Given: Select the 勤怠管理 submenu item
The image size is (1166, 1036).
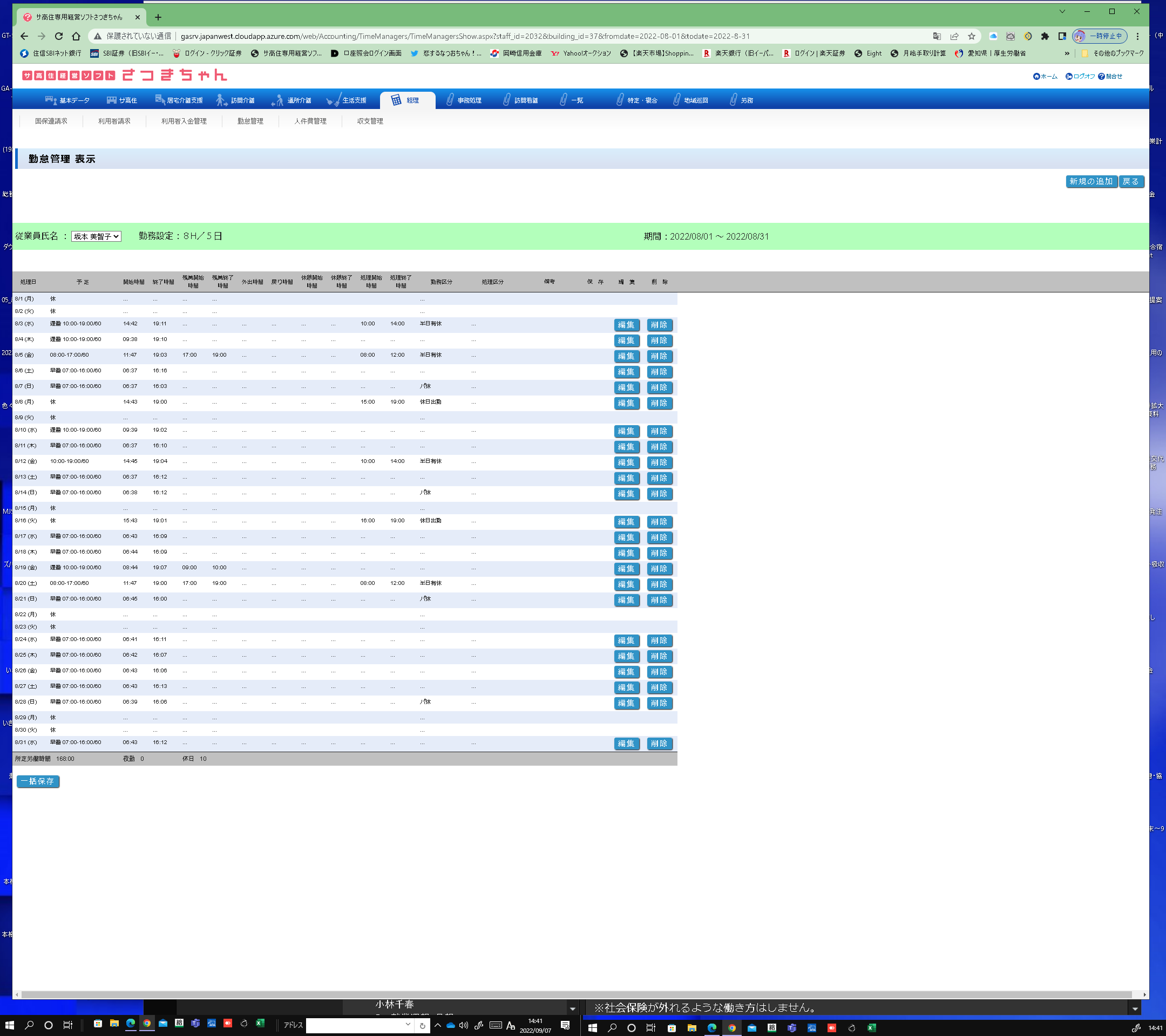Looking at the screenshot, I should [250, 121].
